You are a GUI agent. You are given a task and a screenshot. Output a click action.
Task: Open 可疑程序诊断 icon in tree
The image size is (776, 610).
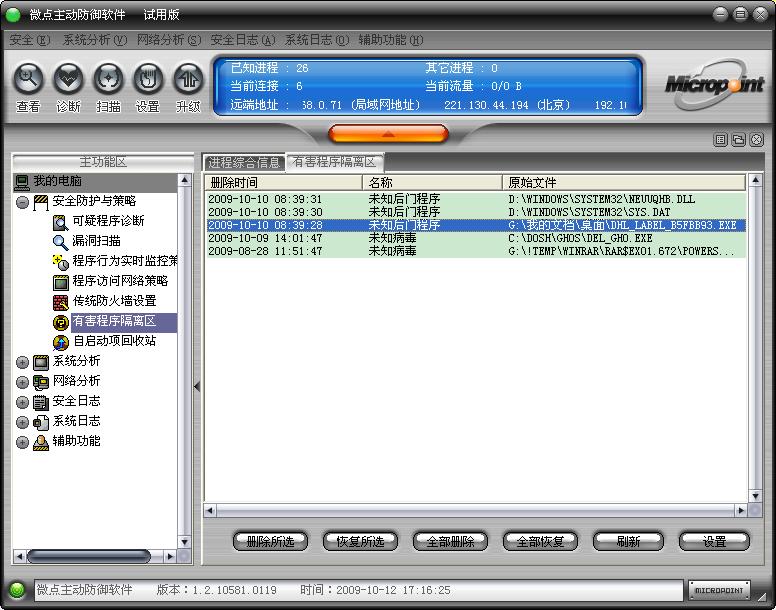[x=60, y=222]
